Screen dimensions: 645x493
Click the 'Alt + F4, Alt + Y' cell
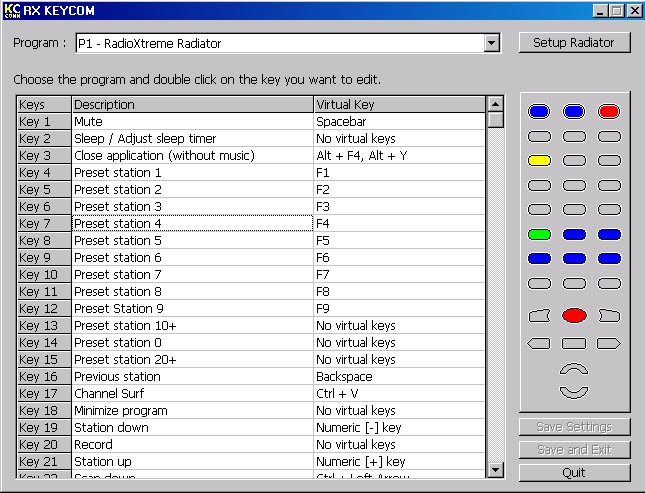[399, 156]
